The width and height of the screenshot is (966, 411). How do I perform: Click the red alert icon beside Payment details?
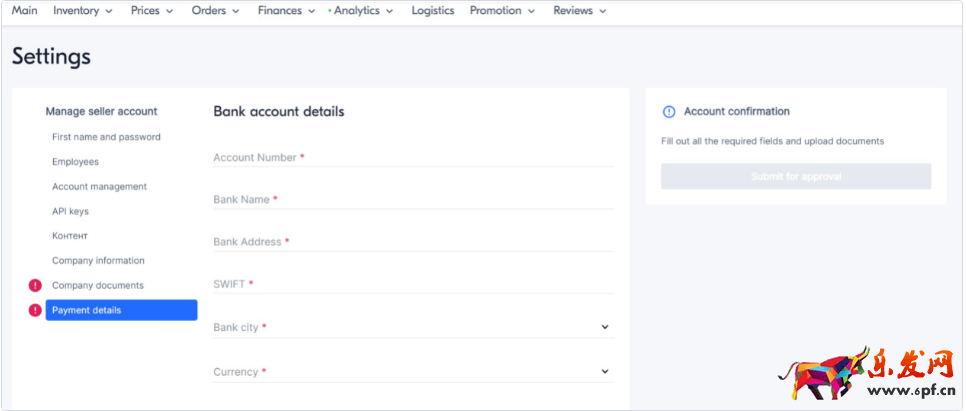coord(36,310)
